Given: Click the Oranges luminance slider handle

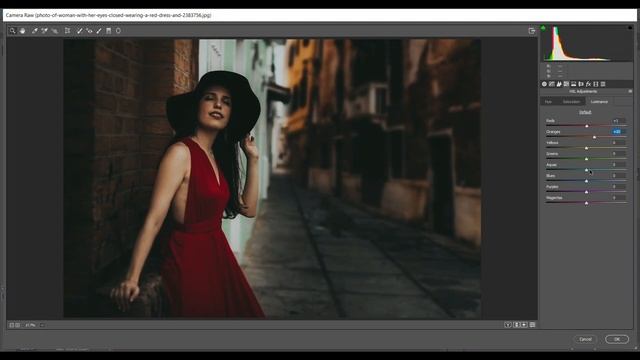Looking at the screenshot, I should point(594,137).
